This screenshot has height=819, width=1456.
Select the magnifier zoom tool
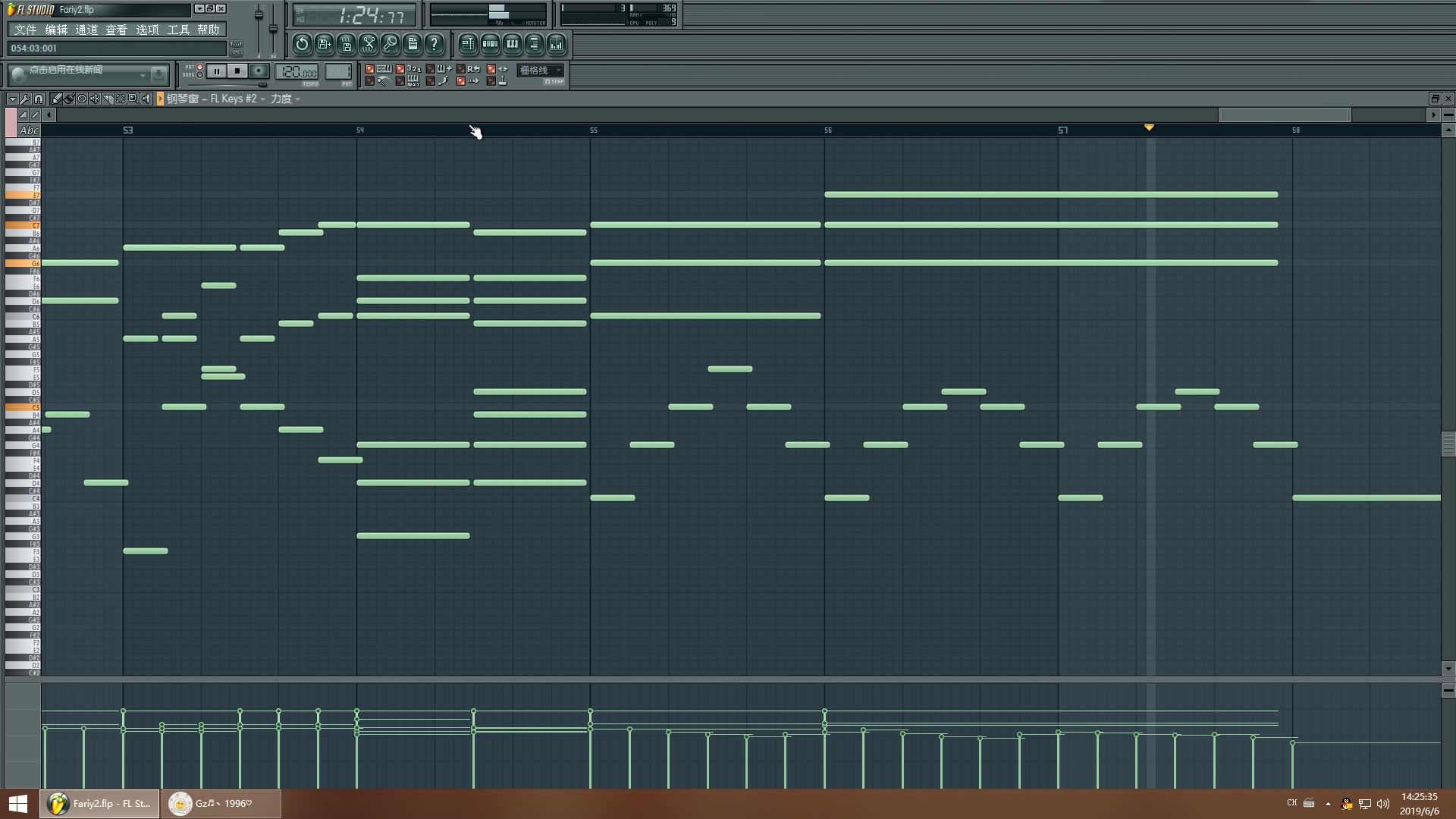pyautogui.click(x=133, y=99)
